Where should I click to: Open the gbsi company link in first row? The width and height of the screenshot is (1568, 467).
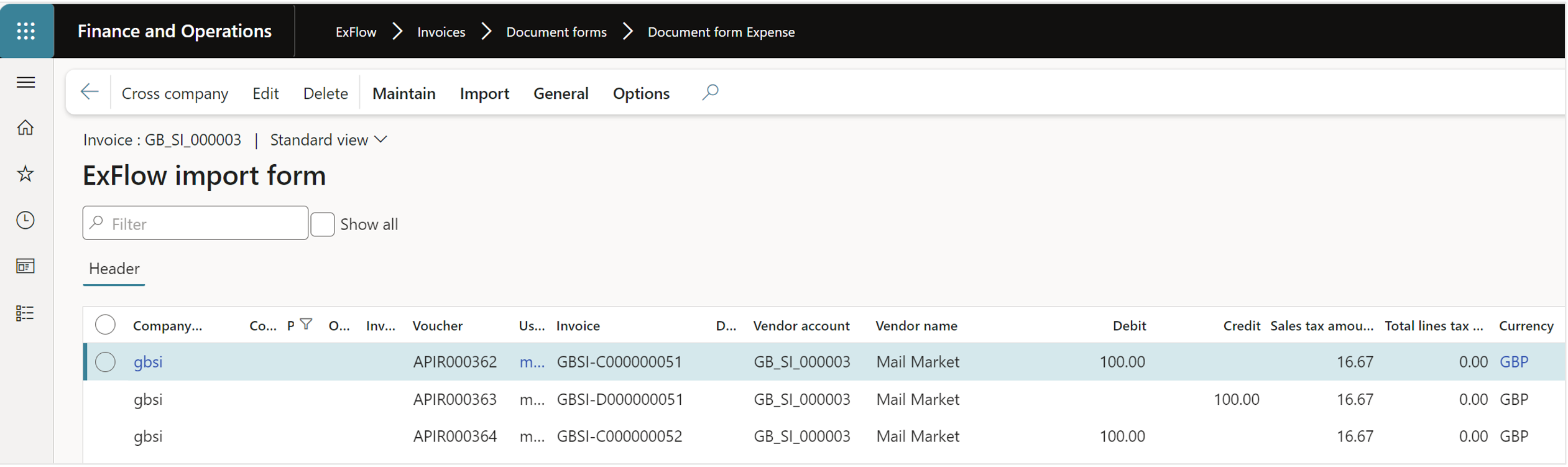point(148,362)
